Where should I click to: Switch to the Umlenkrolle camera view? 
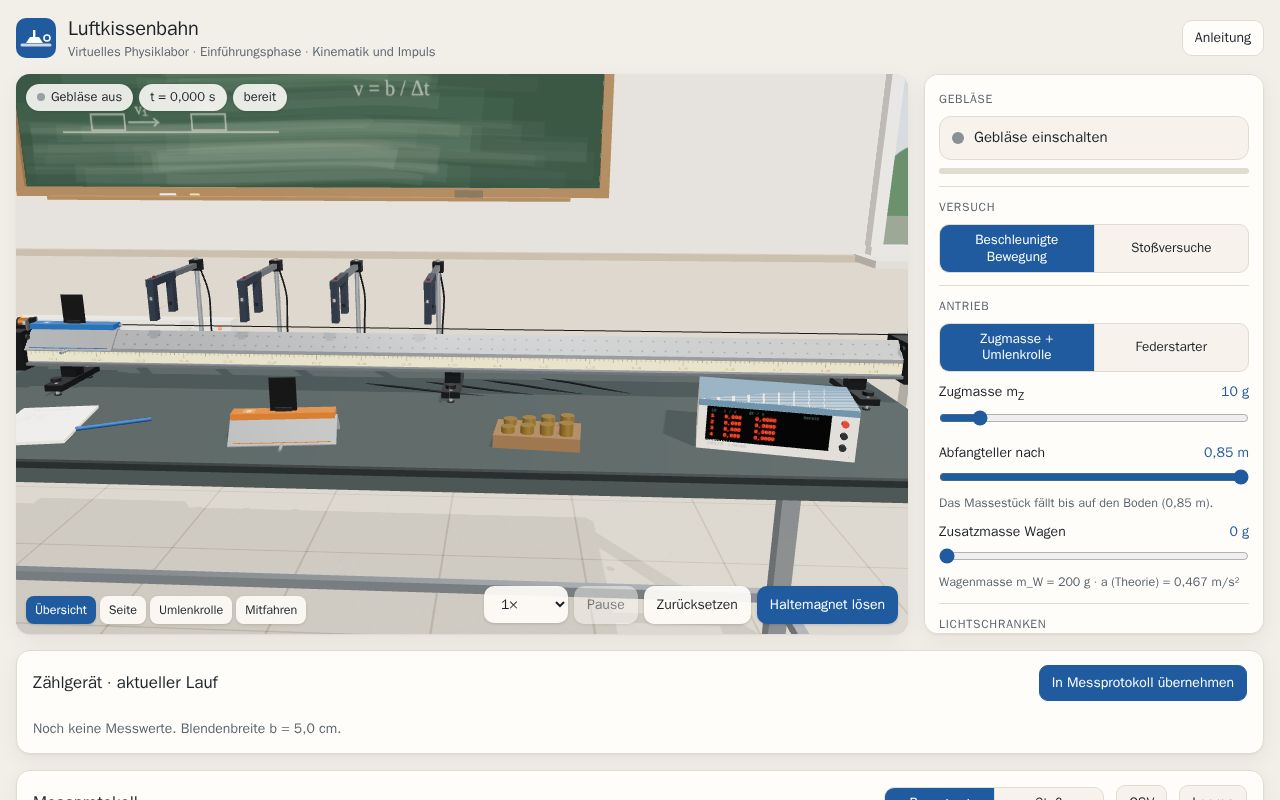pyautogui.click(x=191, y=610)
